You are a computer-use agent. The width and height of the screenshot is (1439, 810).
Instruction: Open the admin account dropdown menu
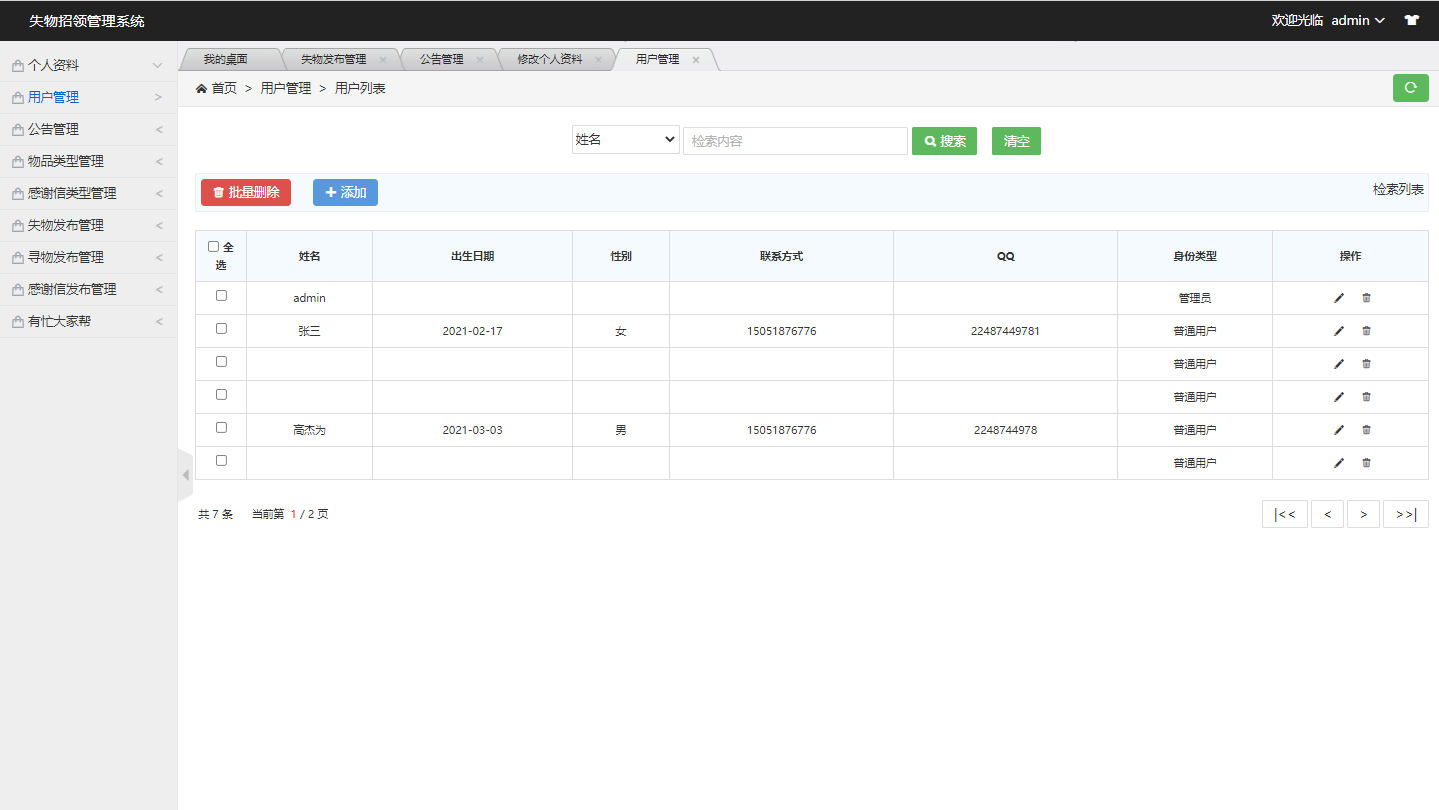(x=1357, y=20)
